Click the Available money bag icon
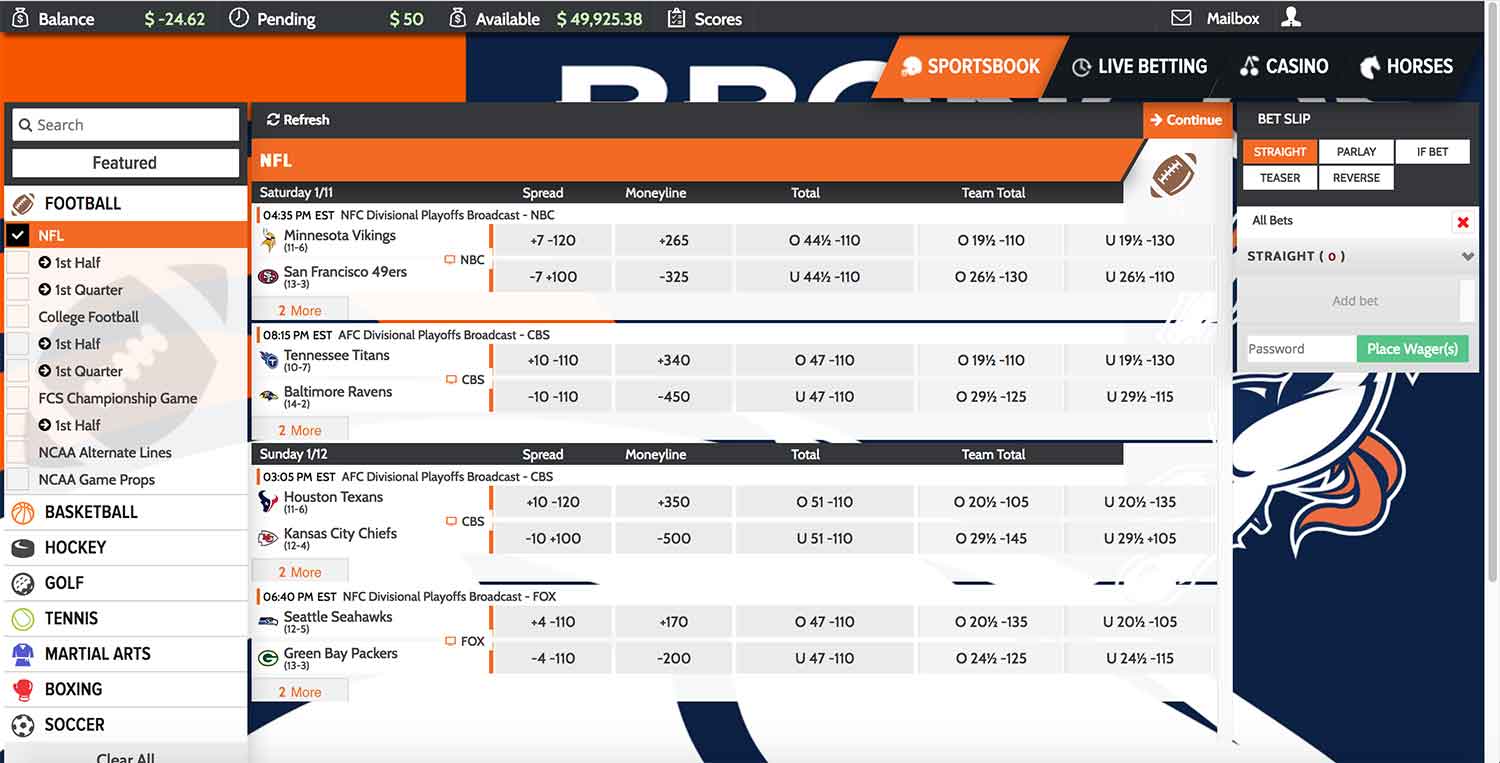 (x=457, y=18)
